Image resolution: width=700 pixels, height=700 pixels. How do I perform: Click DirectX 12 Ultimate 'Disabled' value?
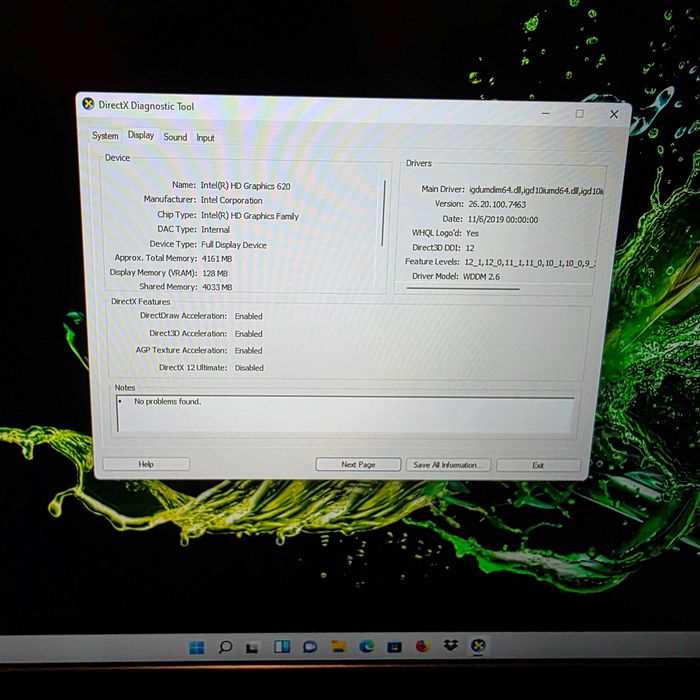(x=249, y=368)
